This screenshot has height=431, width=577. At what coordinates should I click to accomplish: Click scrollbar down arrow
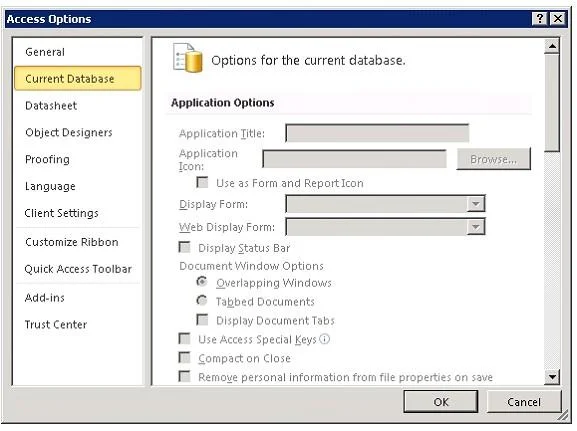552,377
